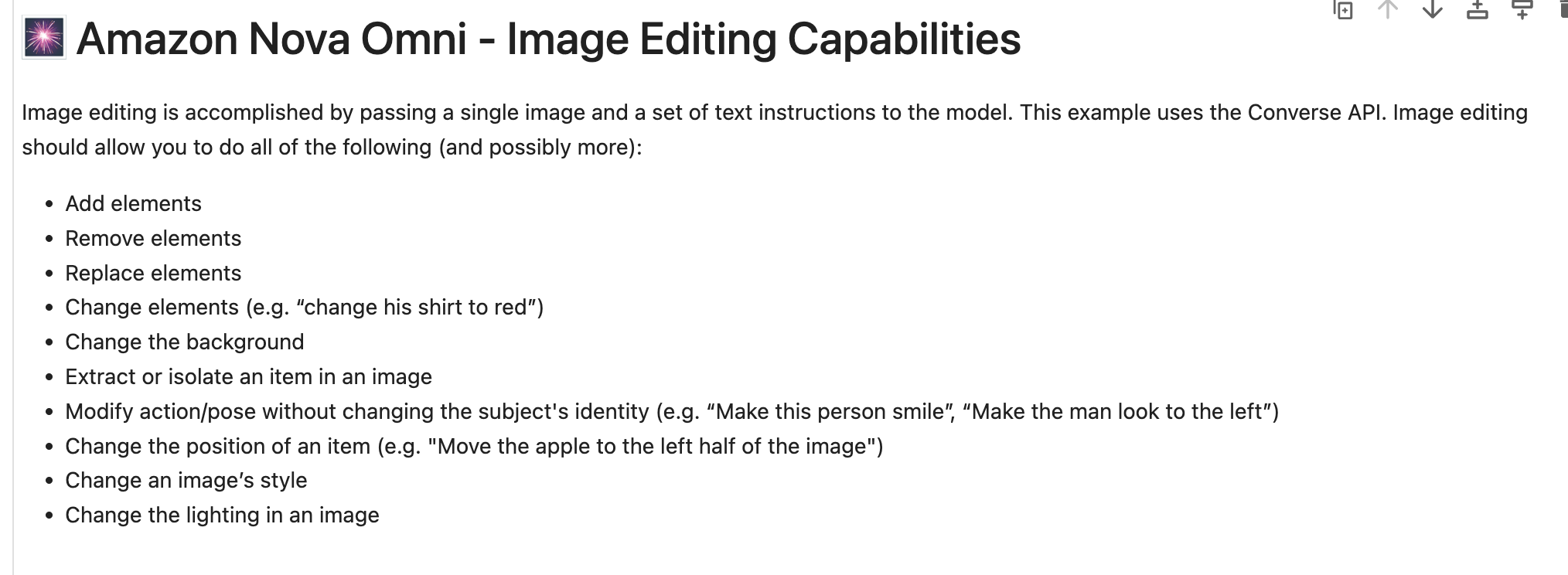The image size is (1568, 575).
Task: Click the "Change the background" bullet
Action: click(x=184, y=342)
